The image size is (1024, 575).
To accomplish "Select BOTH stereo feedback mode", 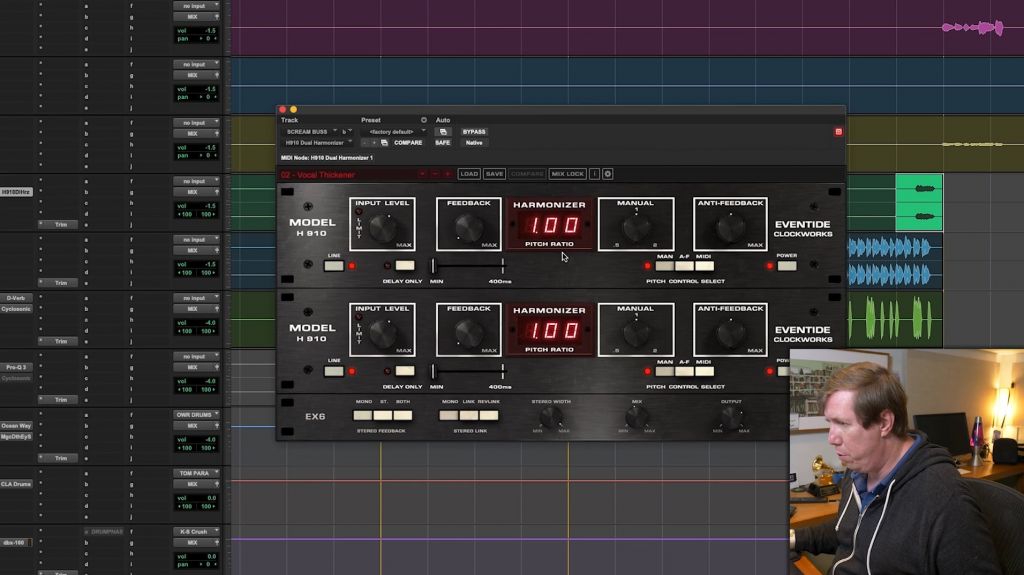I will pos(403,416).
